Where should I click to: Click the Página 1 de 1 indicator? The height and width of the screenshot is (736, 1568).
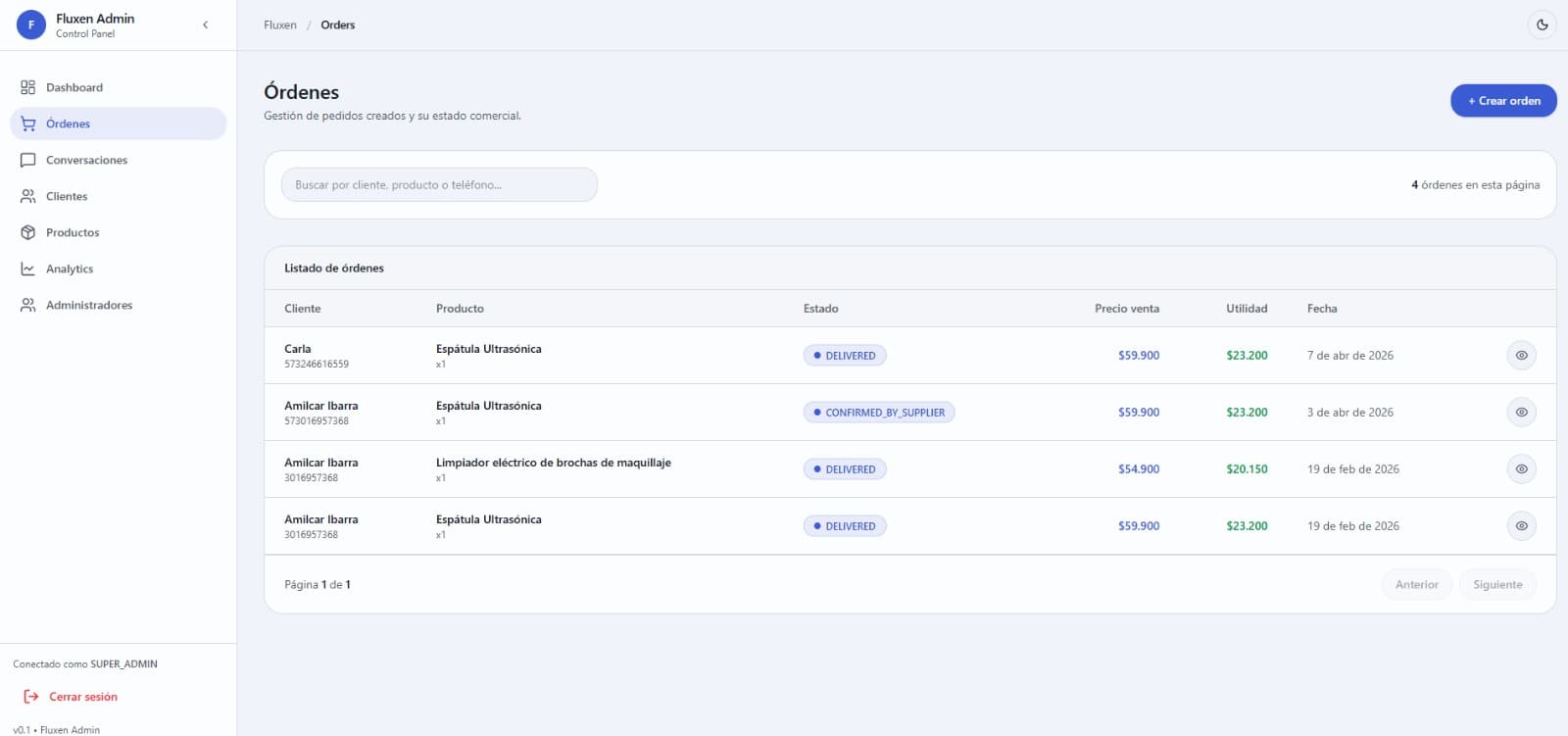[x=318, y=585]
